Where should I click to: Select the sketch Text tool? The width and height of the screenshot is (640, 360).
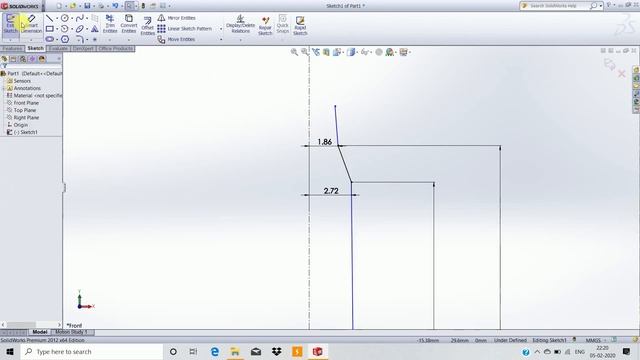click(x=95, y=29)
